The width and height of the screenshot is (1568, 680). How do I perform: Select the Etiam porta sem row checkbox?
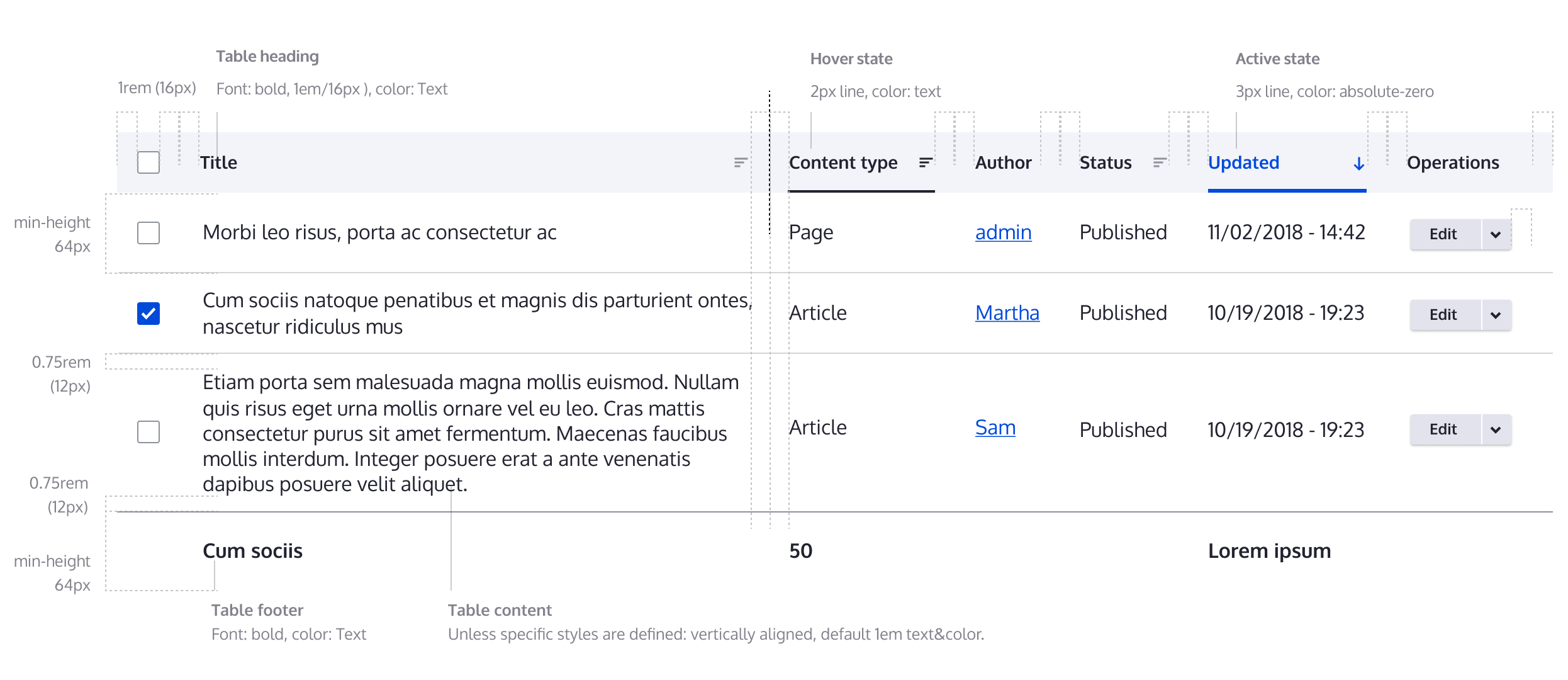coord(148,432)
